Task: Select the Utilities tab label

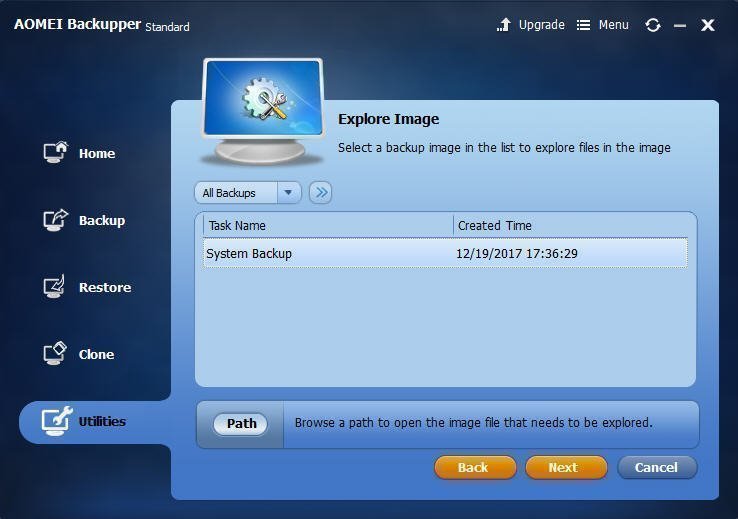Action: click(102, 421)
